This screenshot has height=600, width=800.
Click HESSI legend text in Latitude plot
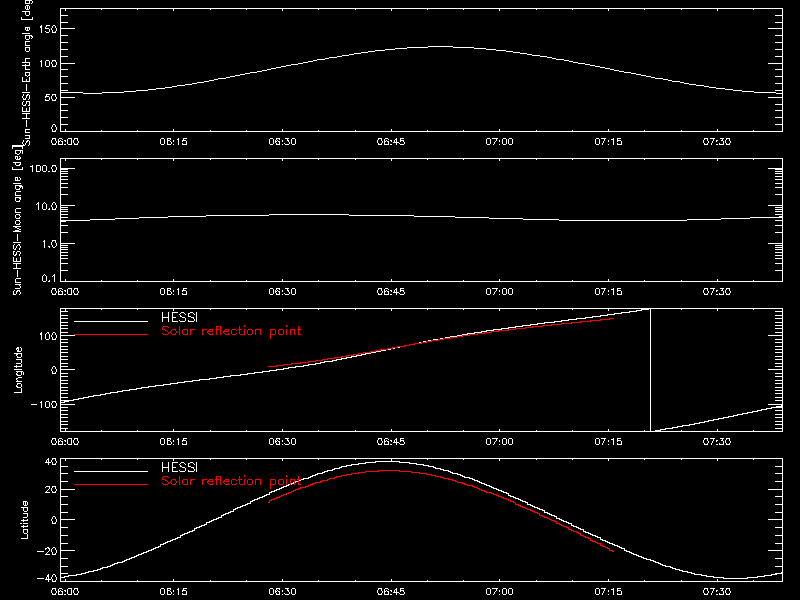(179, 467)
